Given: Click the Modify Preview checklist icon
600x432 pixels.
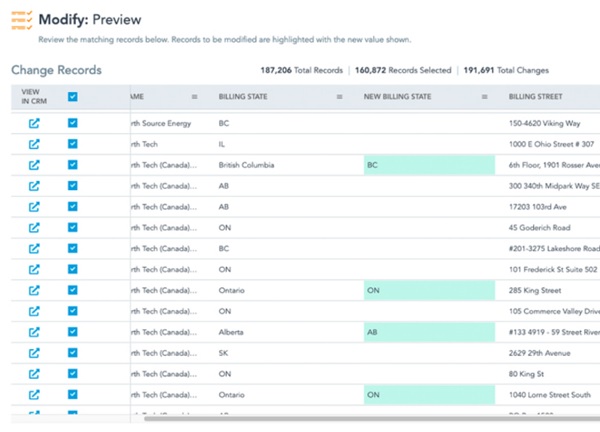Looking at the screenshot, I should click(21, 19).
